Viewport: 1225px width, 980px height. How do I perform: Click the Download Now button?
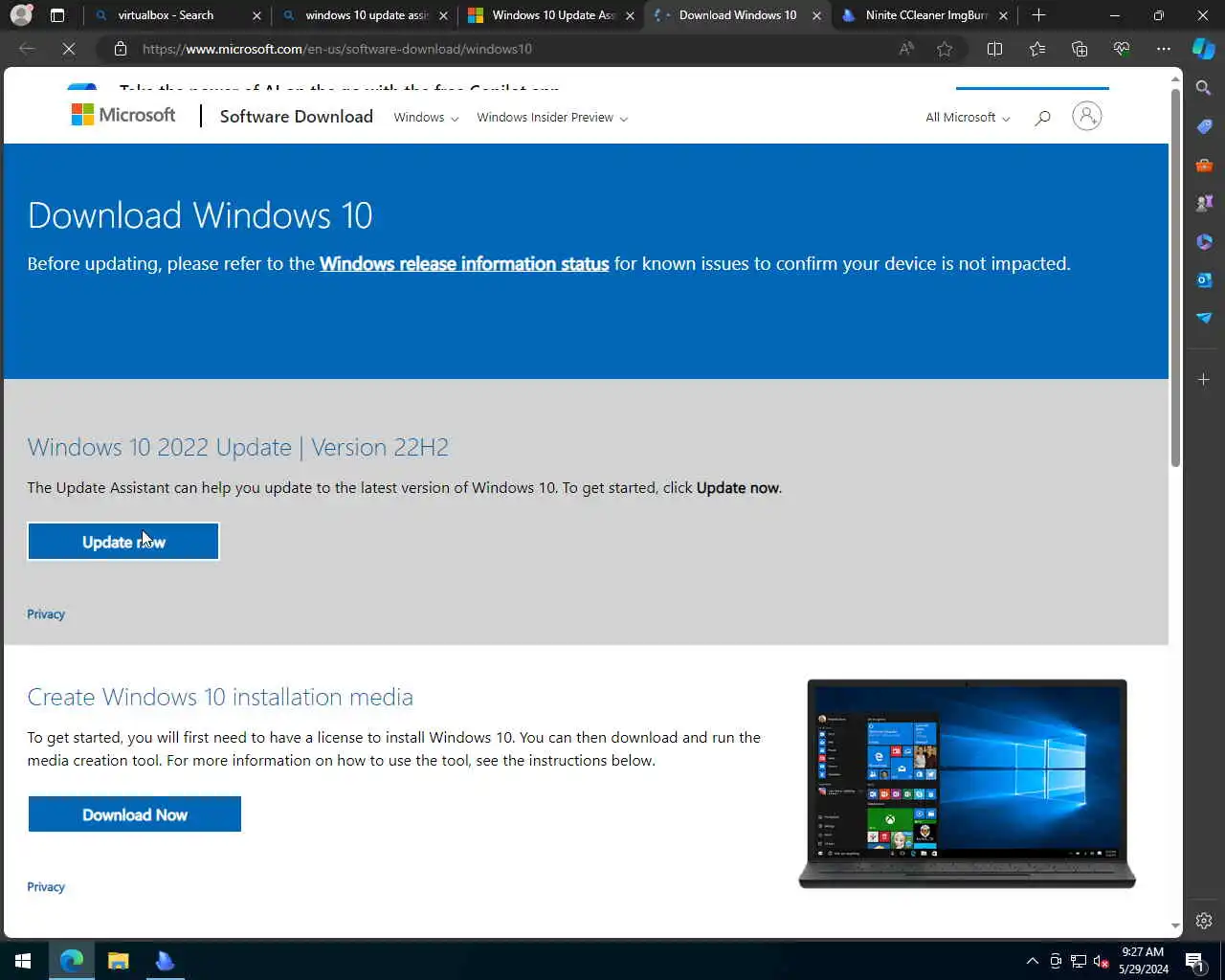click(135, 814)
